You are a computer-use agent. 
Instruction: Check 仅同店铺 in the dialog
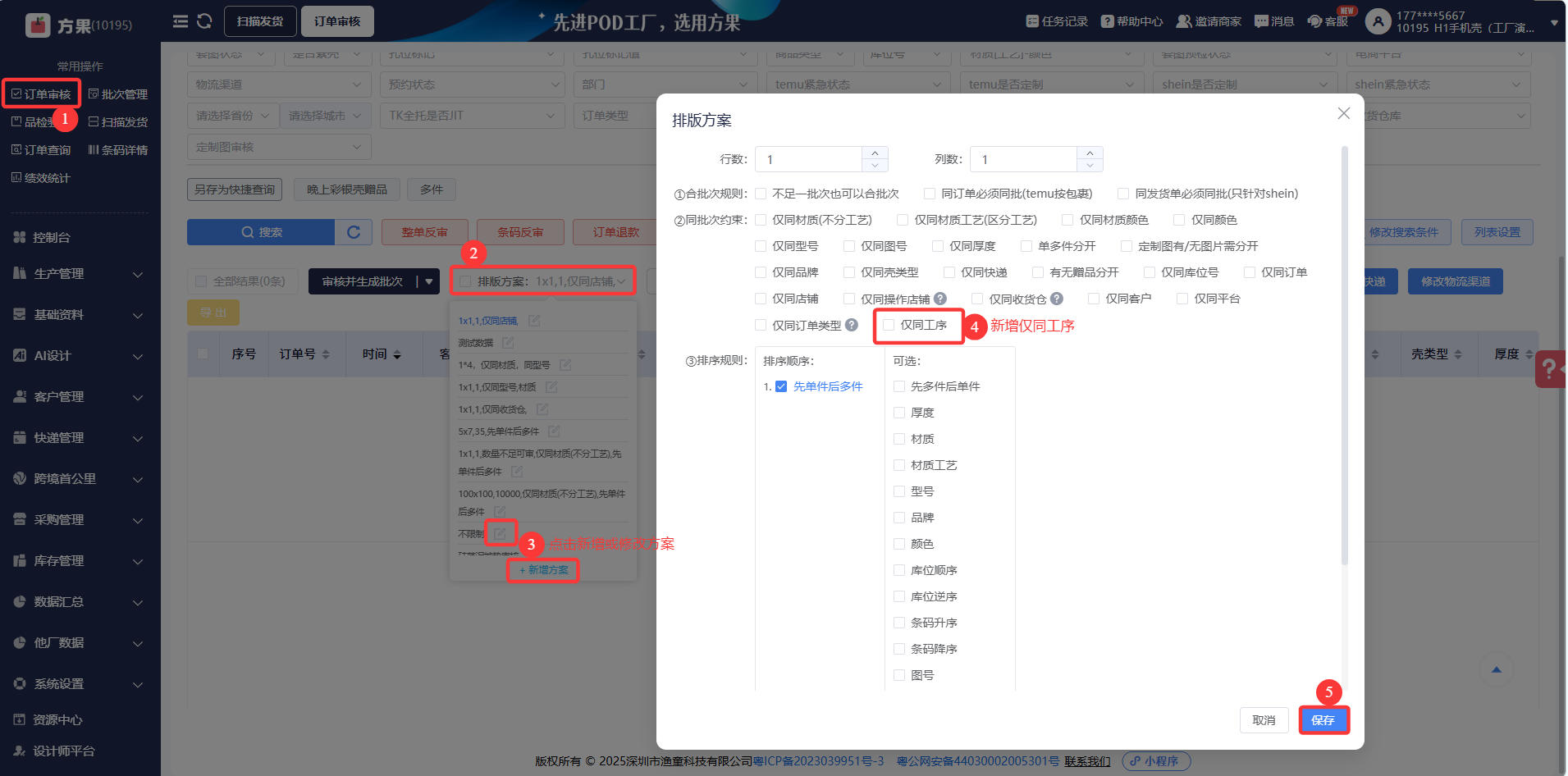click(761, 299)
